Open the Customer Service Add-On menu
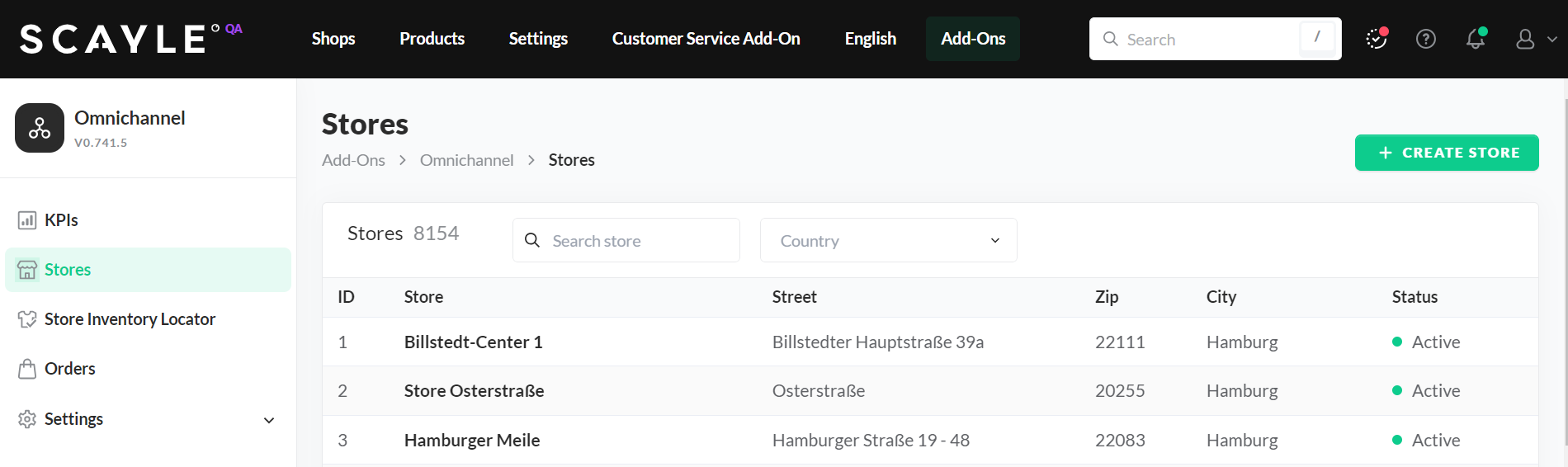 click(x=706, y=39)
